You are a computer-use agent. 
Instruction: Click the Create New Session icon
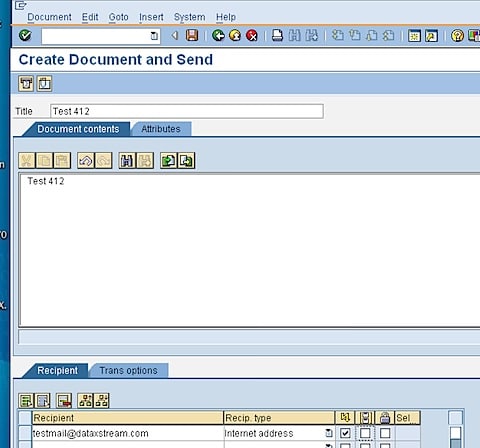pos(414,36)
